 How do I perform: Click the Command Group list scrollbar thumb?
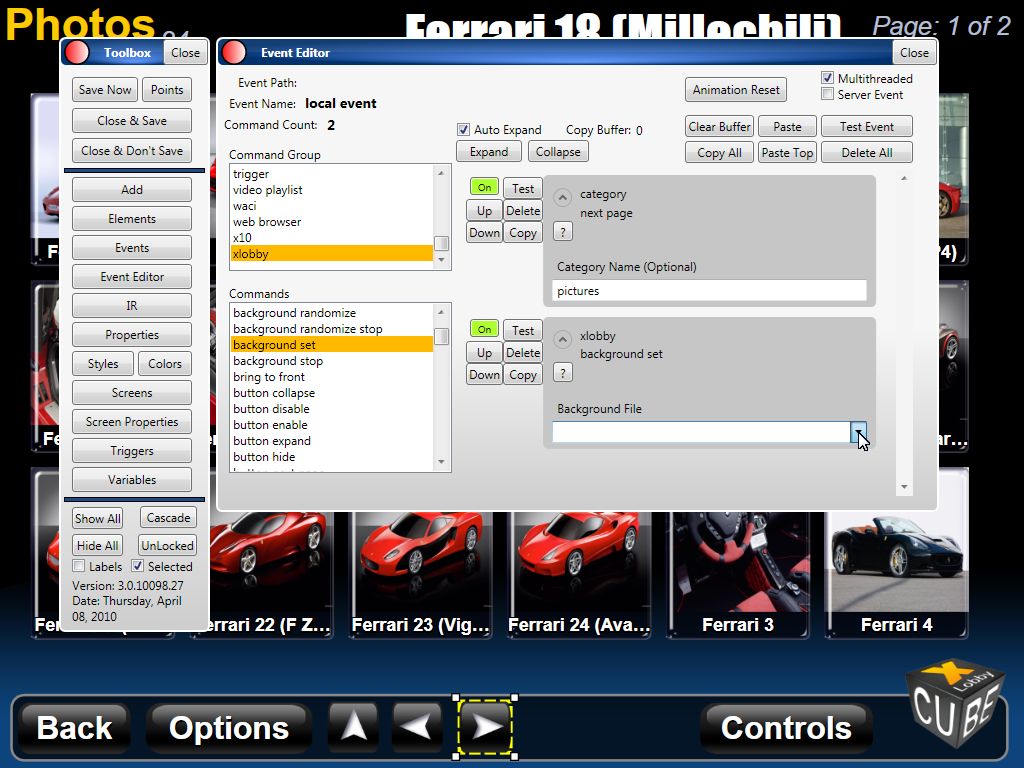[441, 243]
